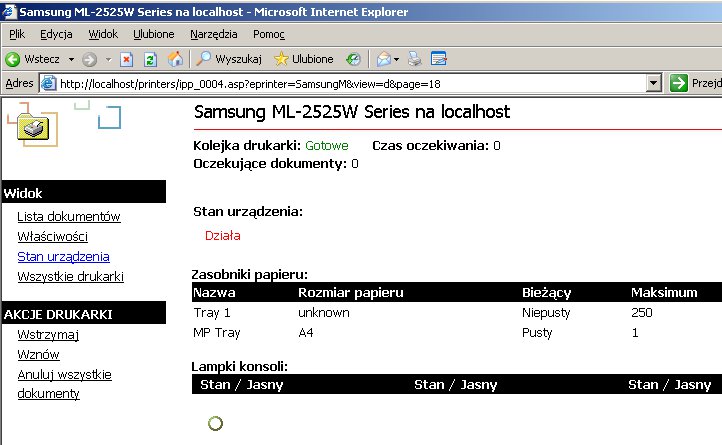
Task: Click the Wstrzymaj printer action link
Action: [x=48, y=334]
